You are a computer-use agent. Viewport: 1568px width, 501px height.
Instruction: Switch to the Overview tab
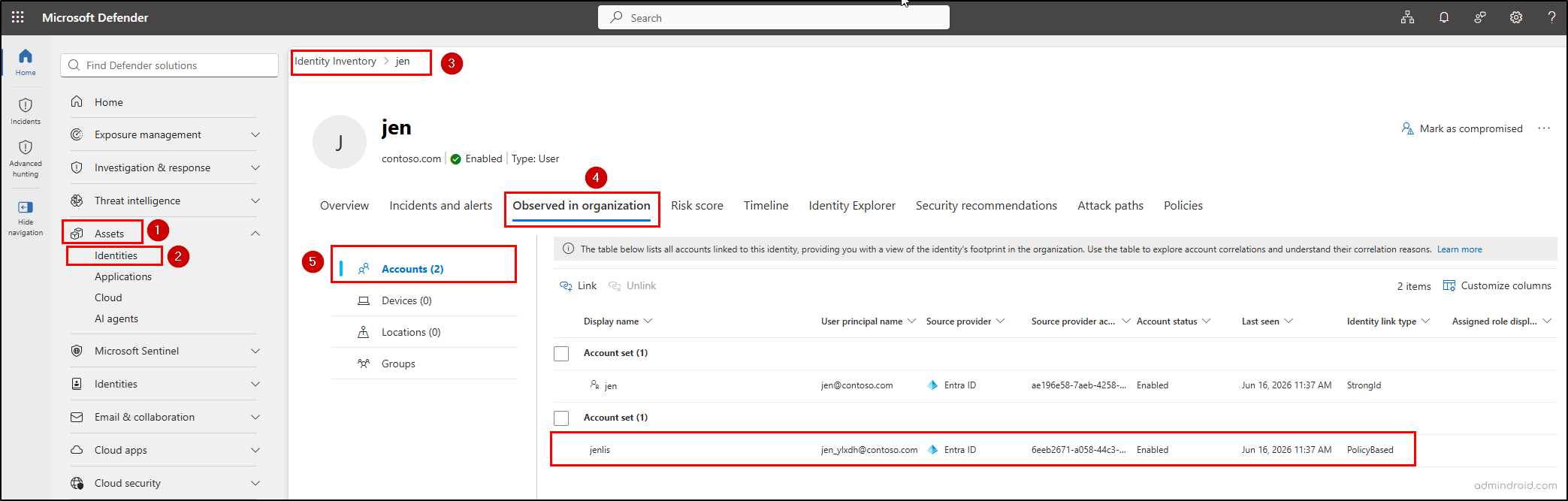344,206
